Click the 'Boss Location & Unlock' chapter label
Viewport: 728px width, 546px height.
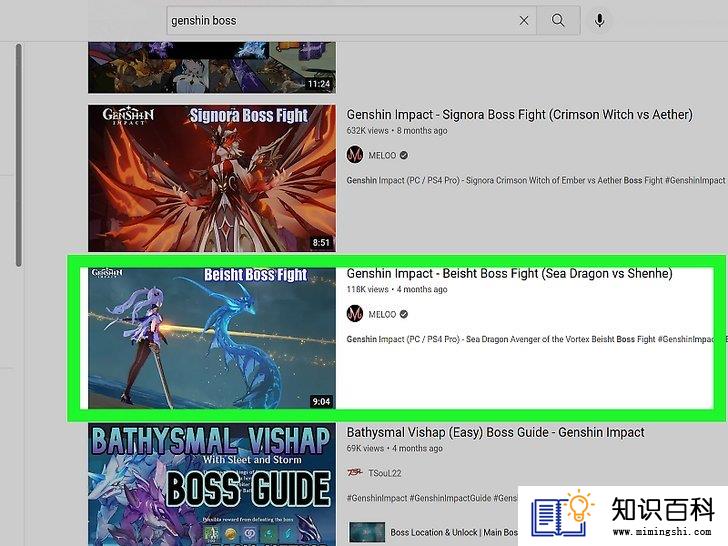[x=454, y=532]
